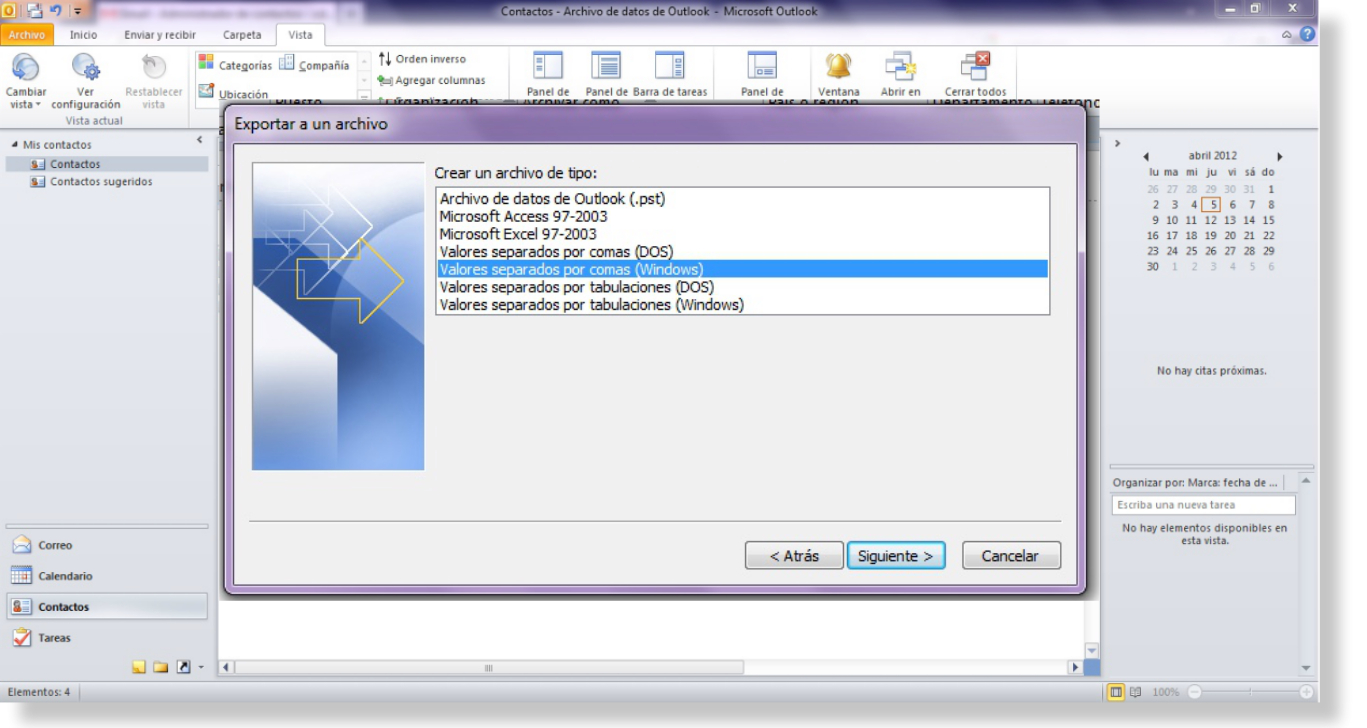The image size is (1367, 728).
Task: Click the Cambiar vista icon
Action: [x=26, y=68]
